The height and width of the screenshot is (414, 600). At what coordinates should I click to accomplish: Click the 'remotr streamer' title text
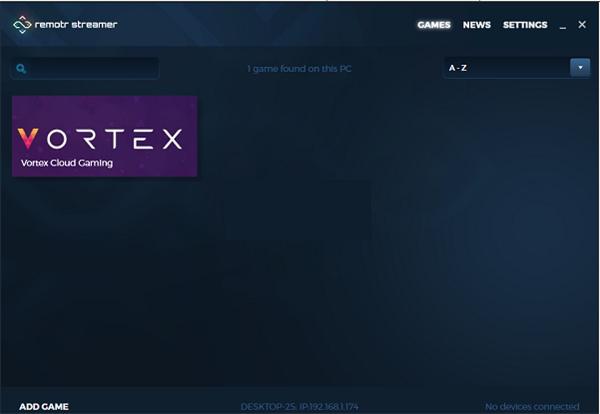pos(76,24)
